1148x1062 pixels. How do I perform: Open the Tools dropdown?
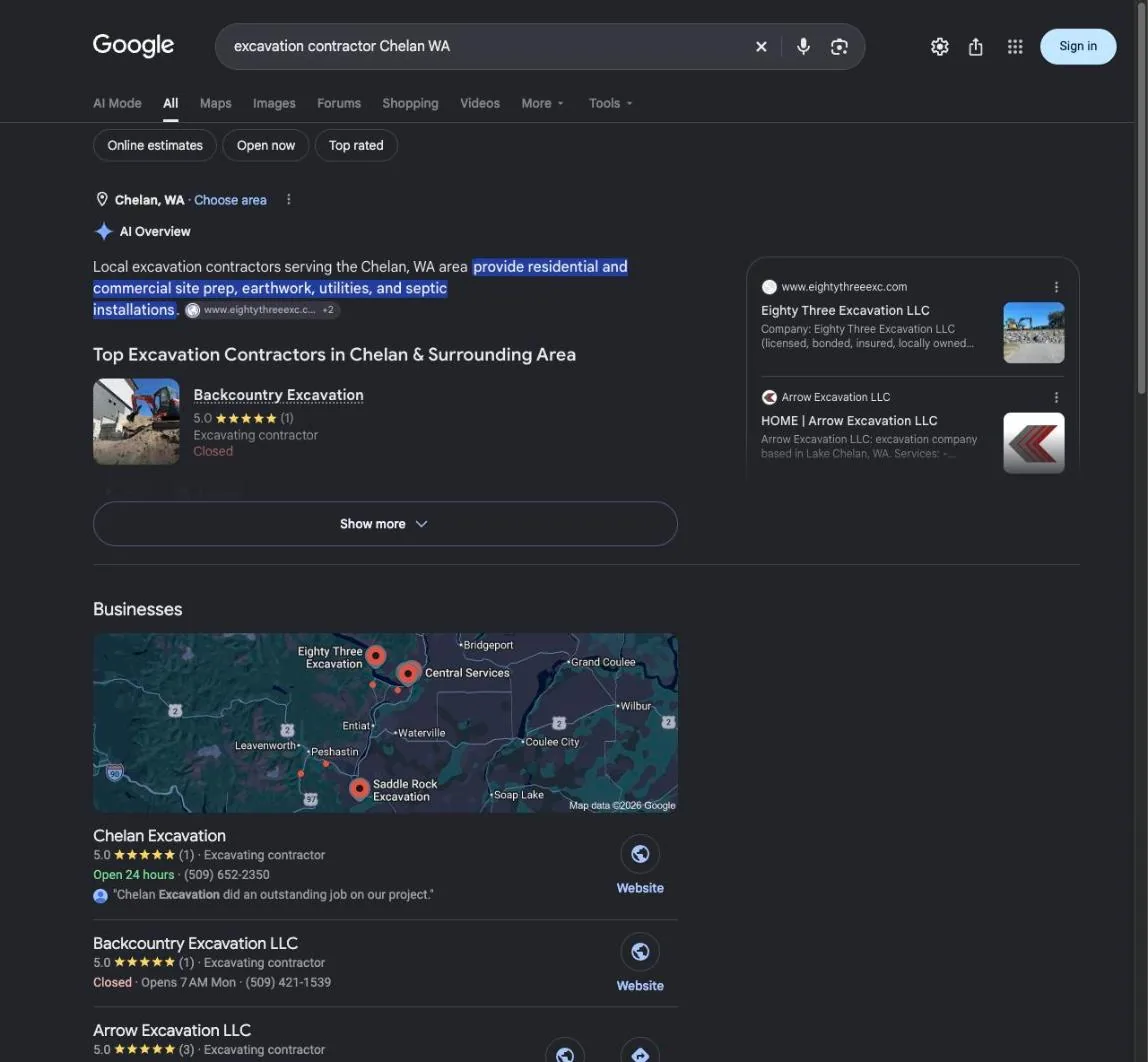tap(611, 103)
